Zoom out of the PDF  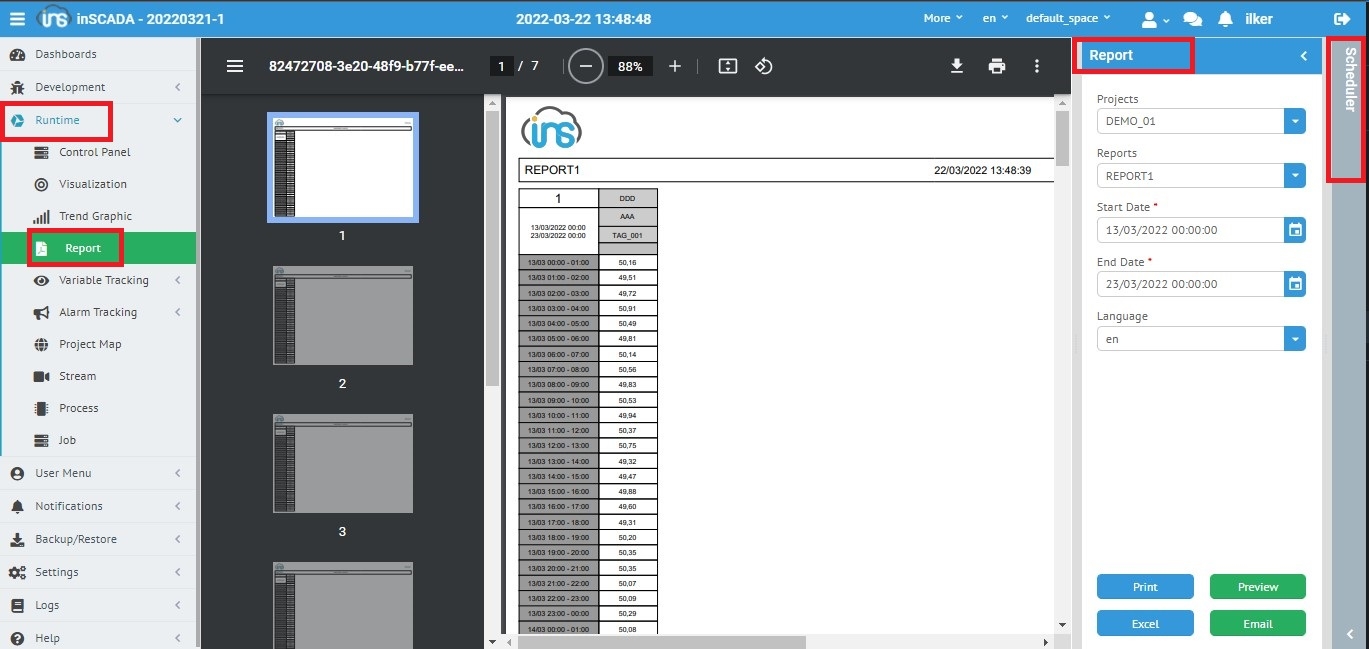click(x=586, y=66)
